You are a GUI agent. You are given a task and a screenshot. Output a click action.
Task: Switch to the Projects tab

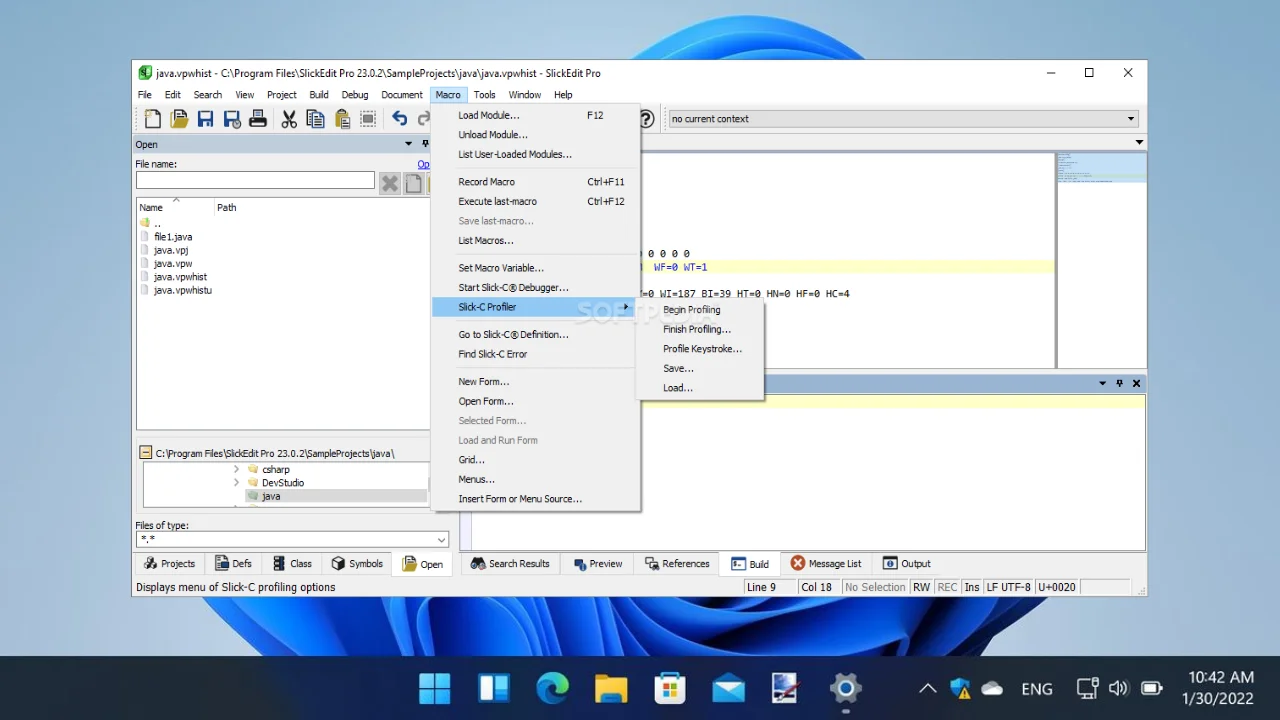(x=170, y=564)
